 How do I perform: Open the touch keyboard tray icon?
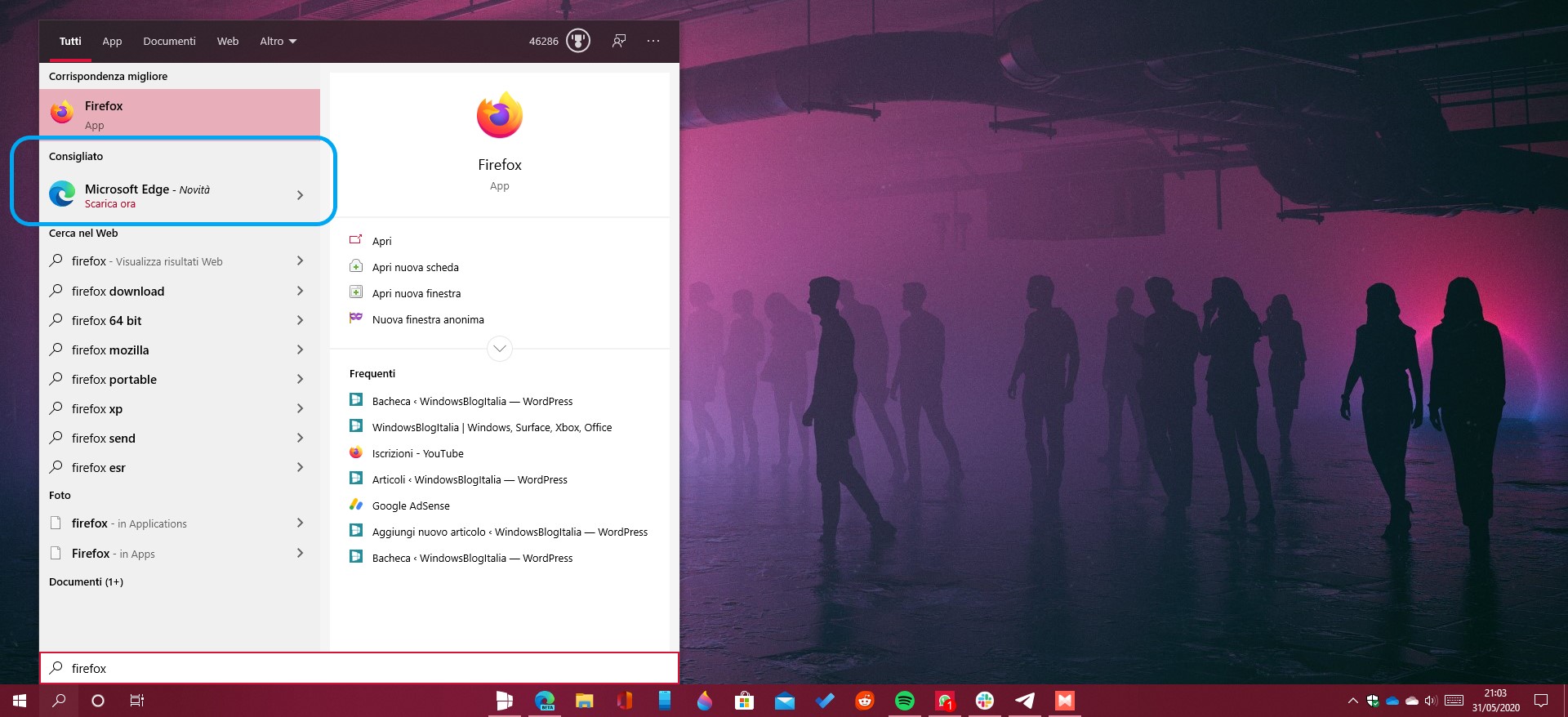(1454, 700)
